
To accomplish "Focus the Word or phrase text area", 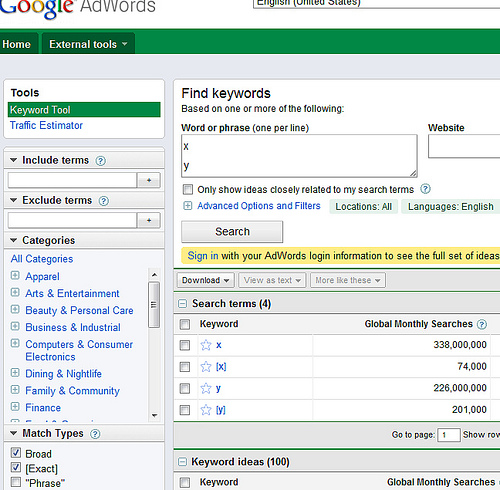I will [x=299, y=156].
